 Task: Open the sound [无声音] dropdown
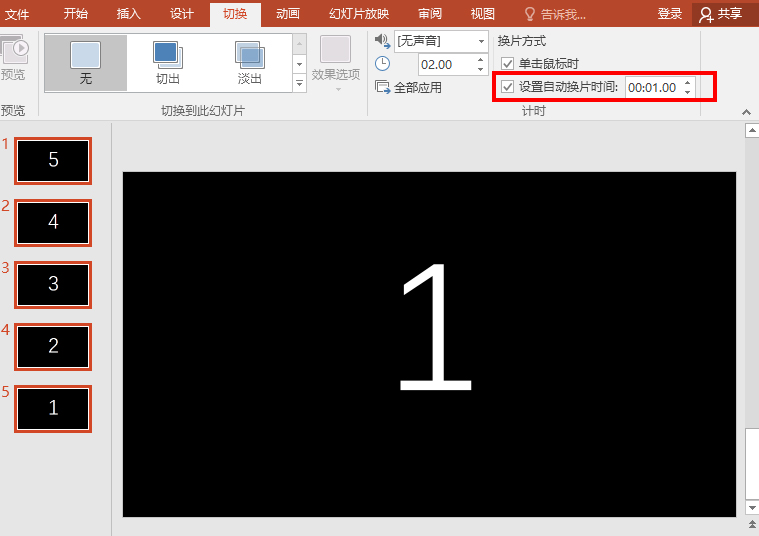(x=481, y=41)
